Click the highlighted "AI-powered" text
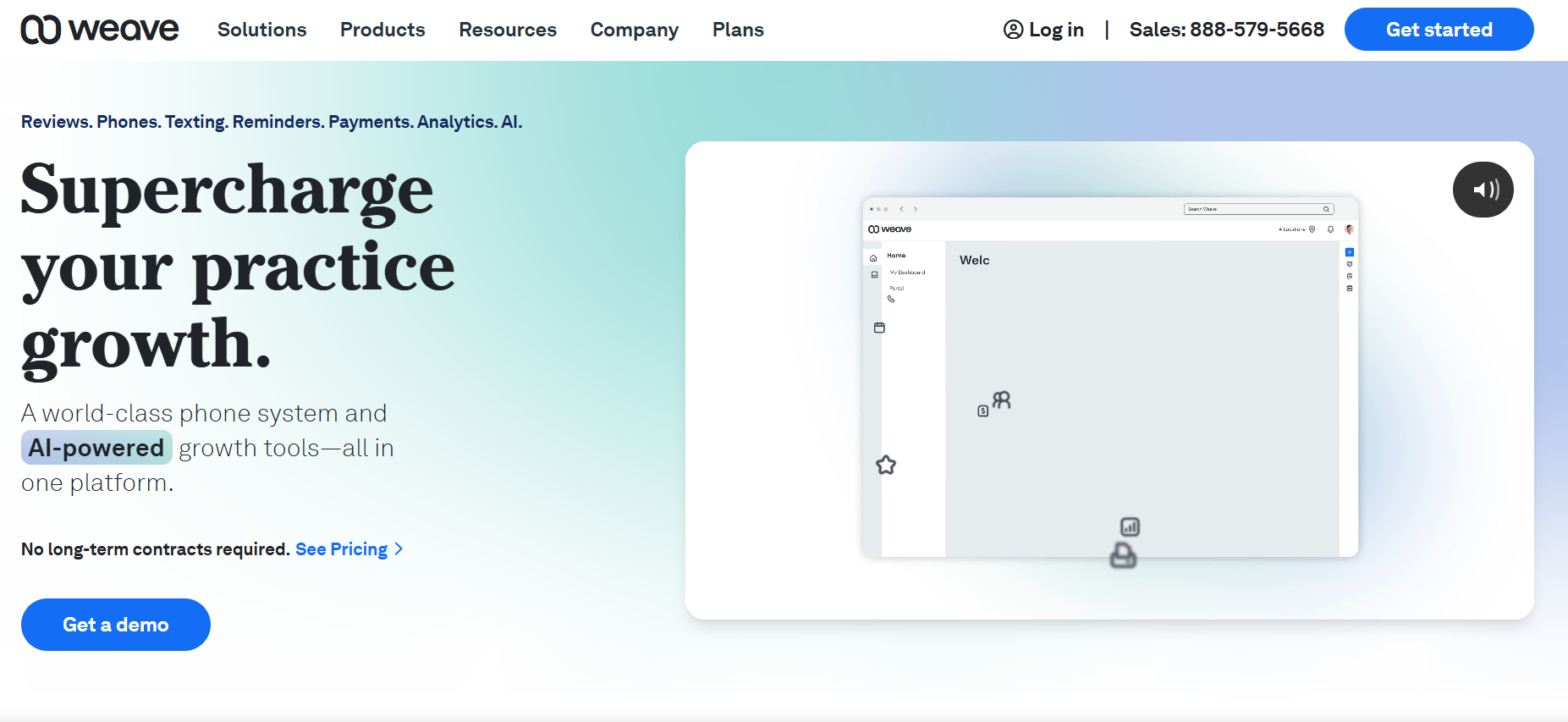1568x722 pixels. tap(96, 448)
